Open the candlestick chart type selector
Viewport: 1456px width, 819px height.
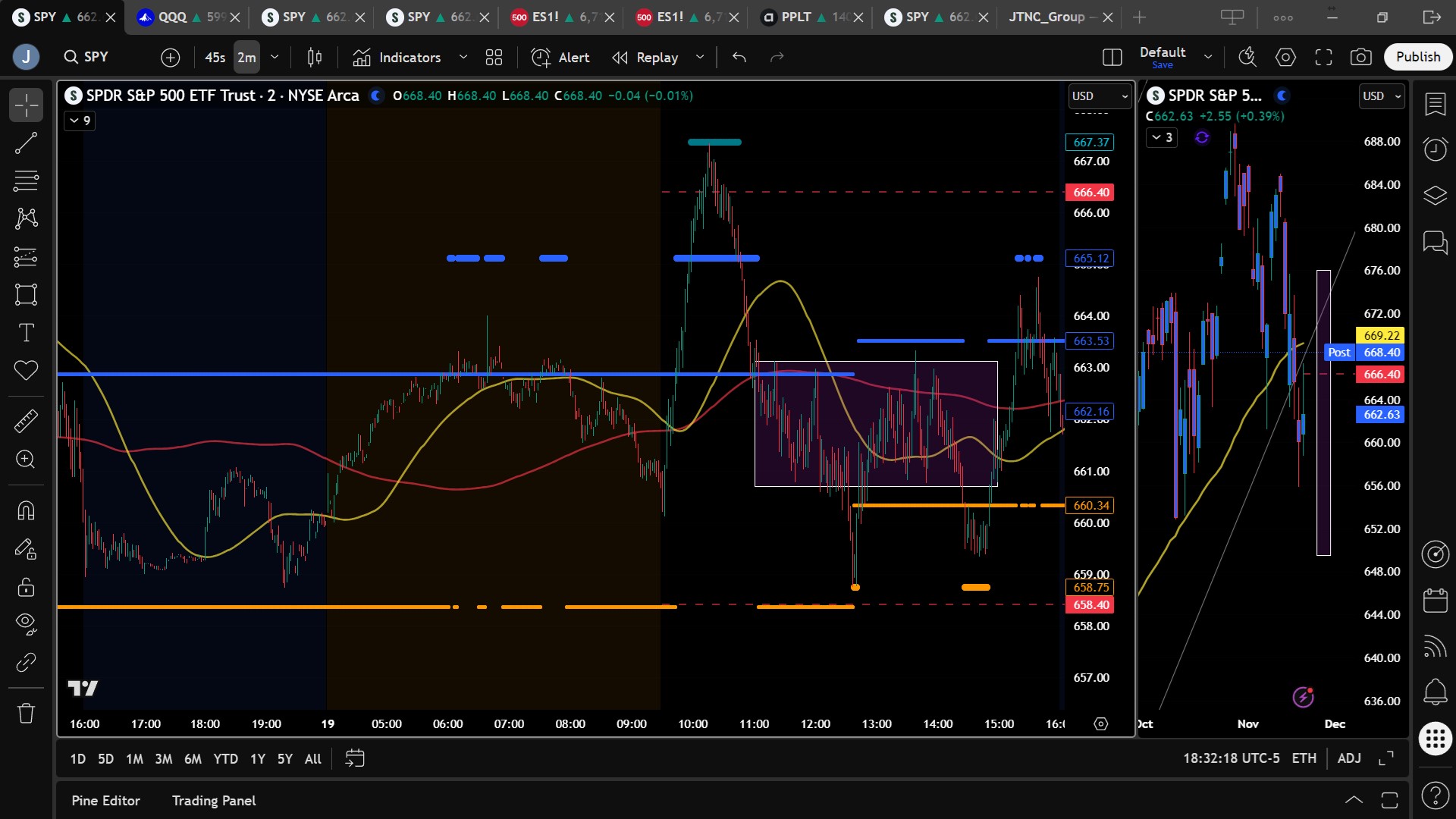pos(315,57)
